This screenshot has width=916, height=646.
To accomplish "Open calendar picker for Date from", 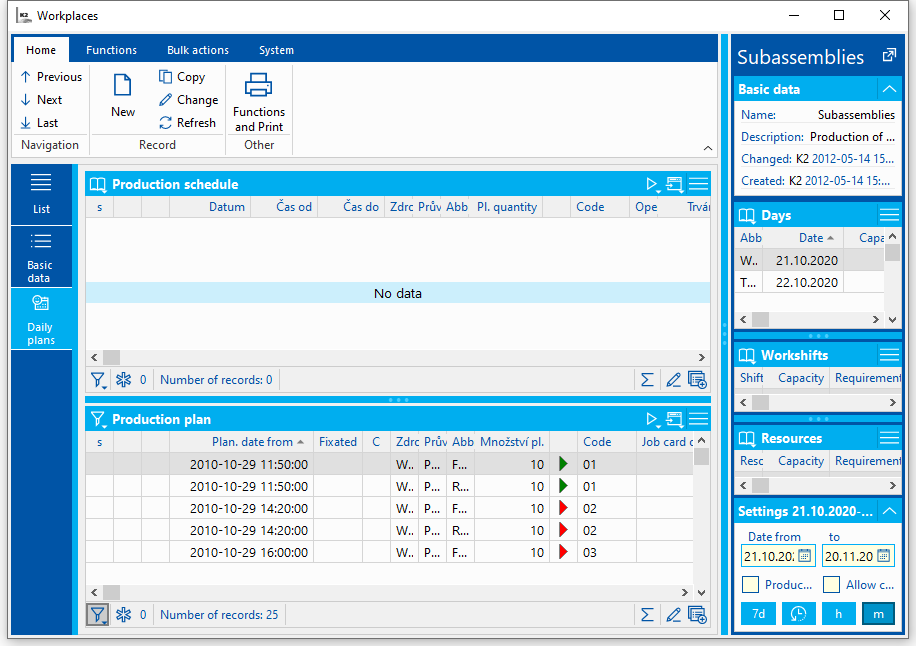I will point(804,555).
